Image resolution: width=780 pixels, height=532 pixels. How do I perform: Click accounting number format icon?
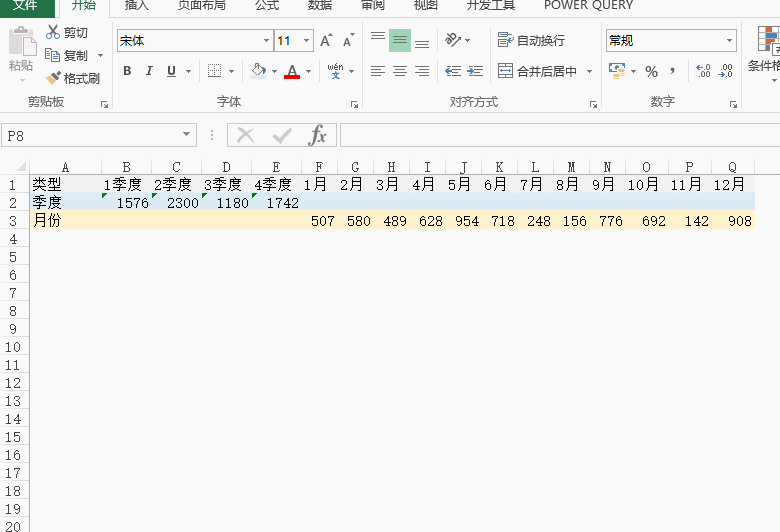click(617, 71)
